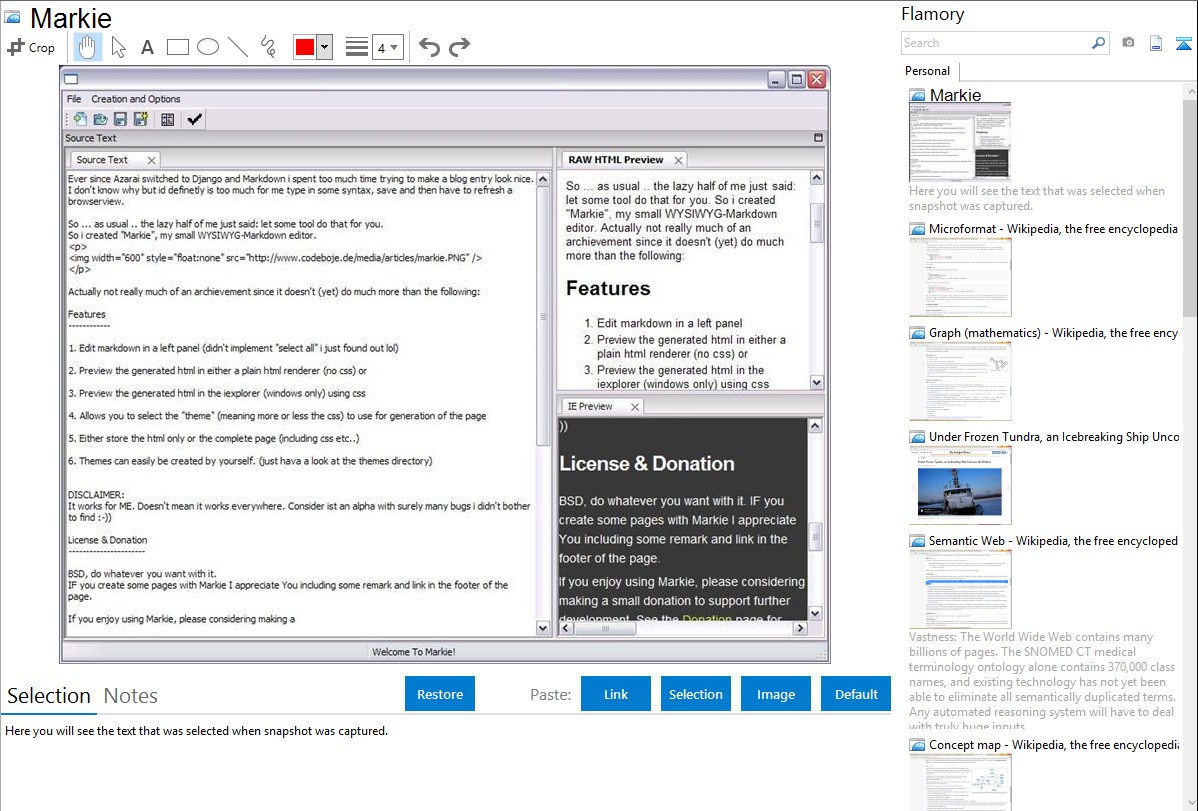Click the page document icon in Flamory
The height and width of the screenshot is (811, 1198).
pos(1156,43)
